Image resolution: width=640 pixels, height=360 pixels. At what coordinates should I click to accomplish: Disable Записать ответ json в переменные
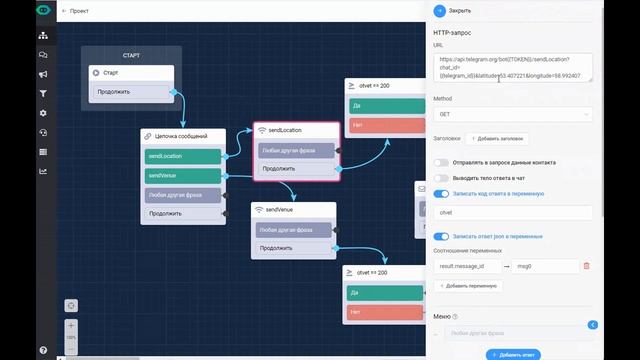tap(441, 236)
